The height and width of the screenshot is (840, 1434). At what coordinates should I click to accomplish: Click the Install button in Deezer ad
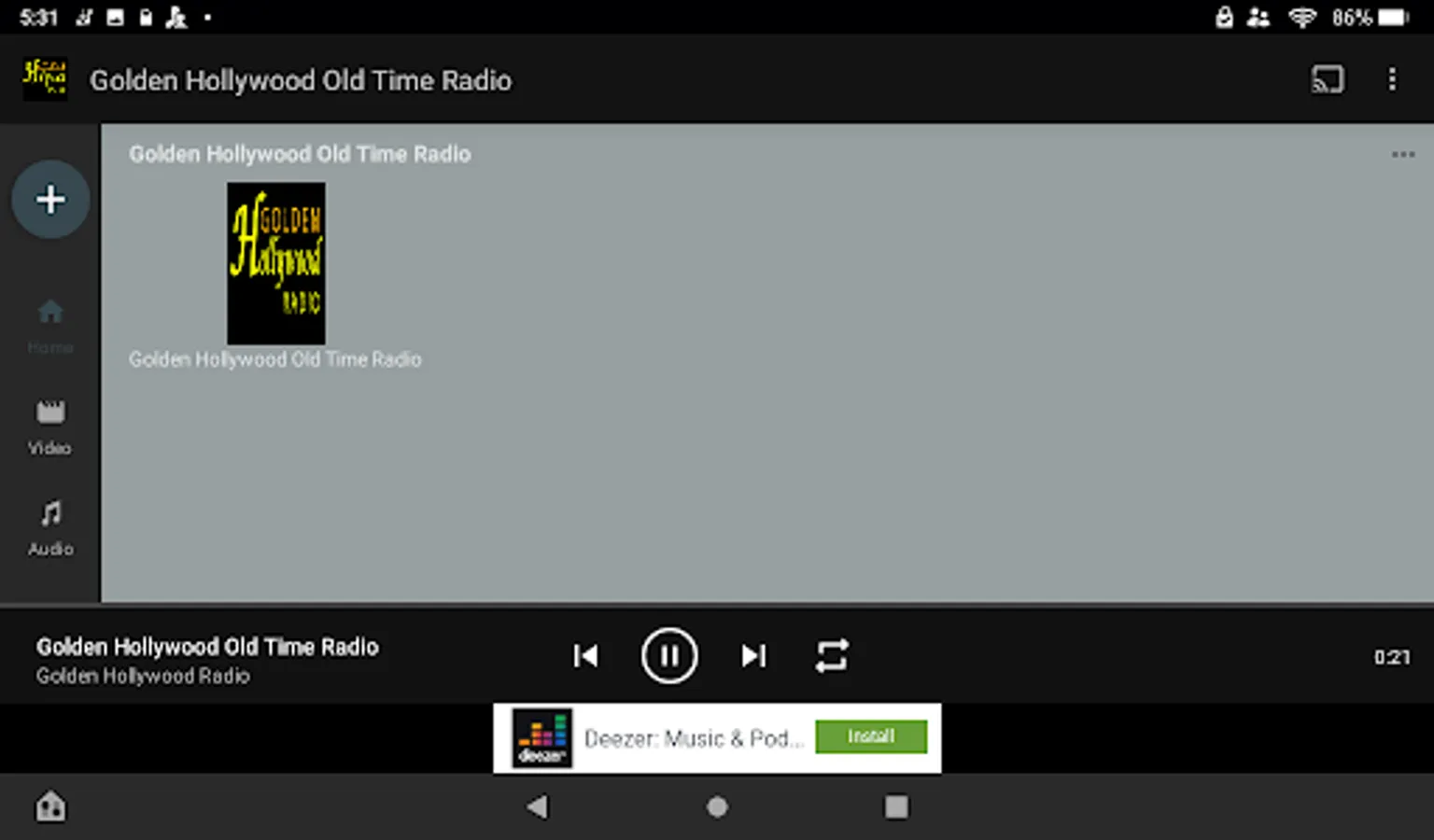click(x=871, y=736)
